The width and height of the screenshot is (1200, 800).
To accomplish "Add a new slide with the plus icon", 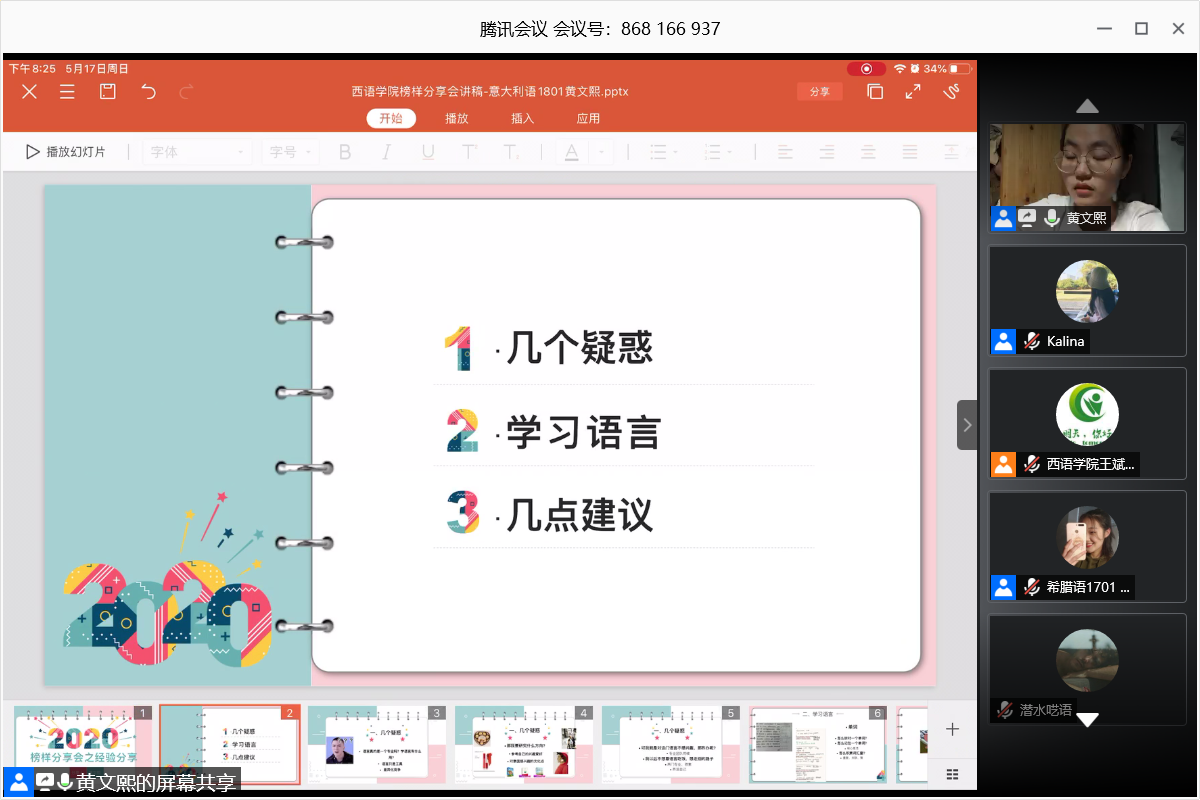I will click(x=952, y=729).
